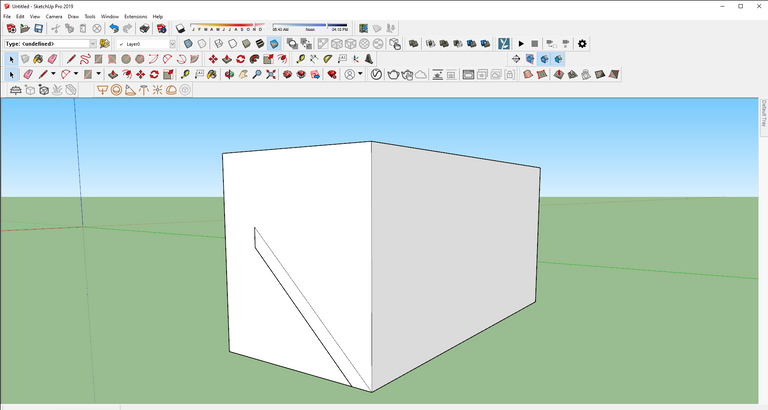Click the Zoom Extents icon
Screen dimensions: 768x410
[x=272, y=74]
